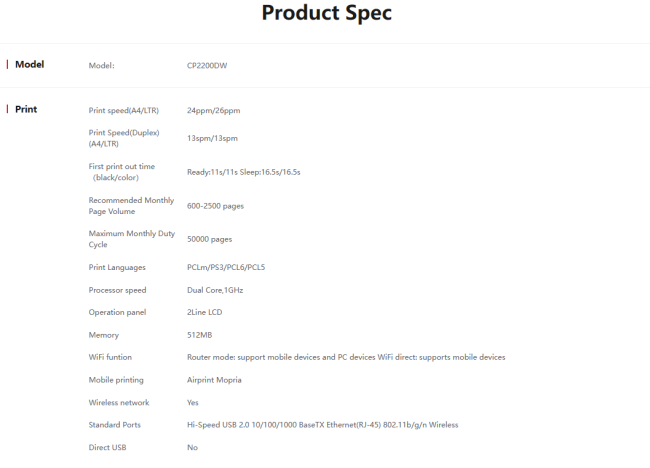Screen dimensions: 650x468
Task: Click the Print Languages label
Action: click(x=117, y=267)
